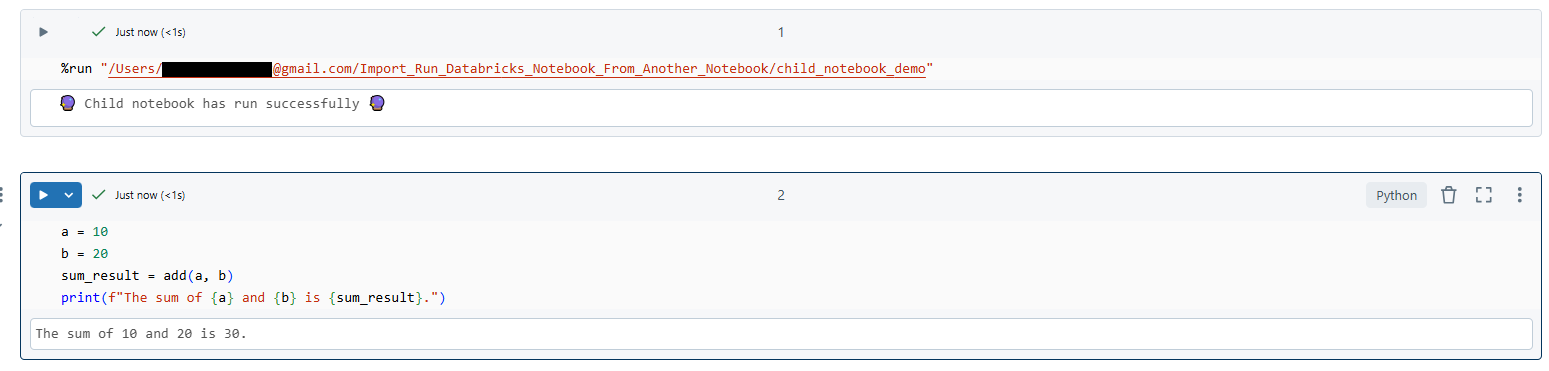The height and width of the screenshot is (371, 1549).
Task: Place cursor in the %run notebook path string
Action: point(516,69)
